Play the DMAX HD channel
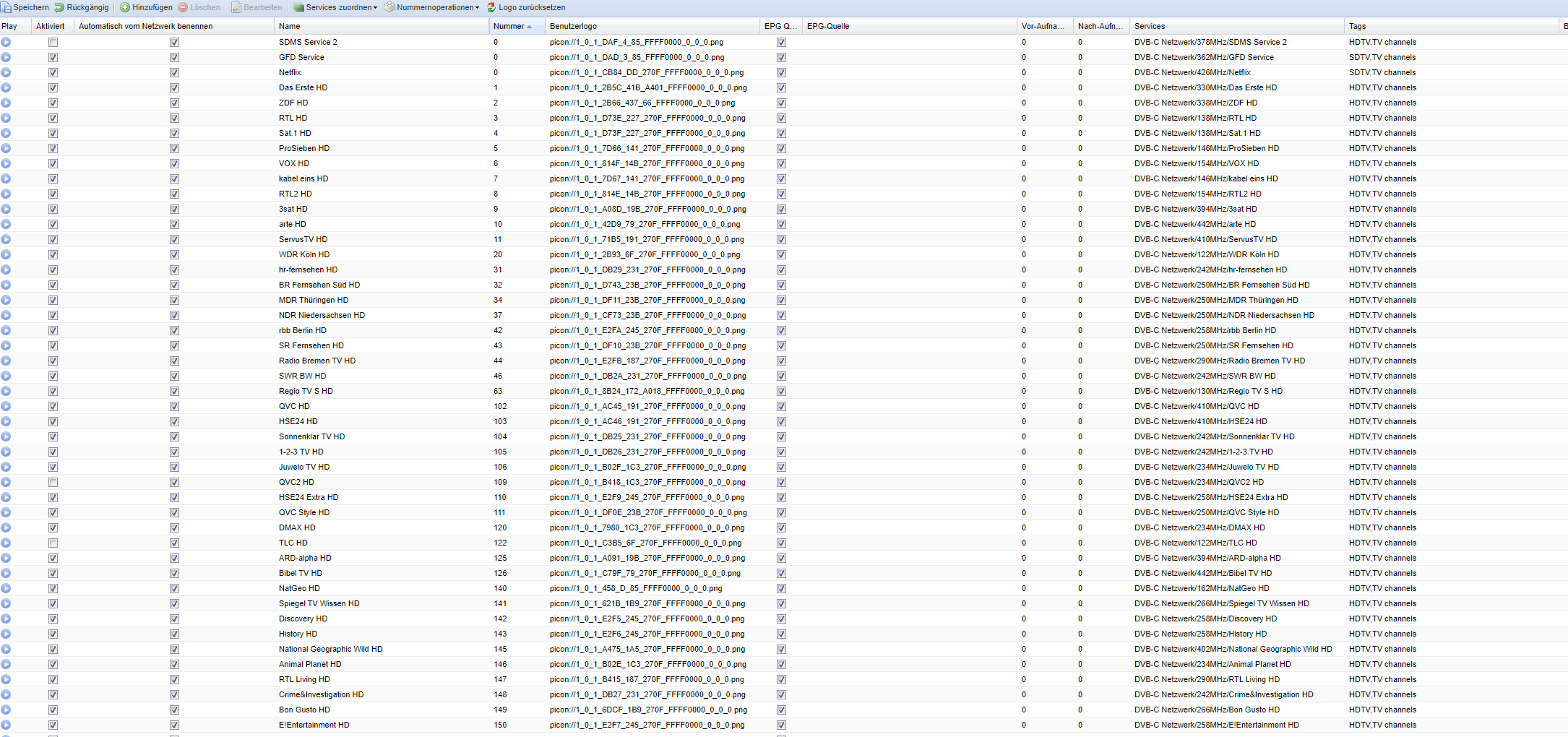The width and height of the screenshot is (1568, 737). coord(6,527)
